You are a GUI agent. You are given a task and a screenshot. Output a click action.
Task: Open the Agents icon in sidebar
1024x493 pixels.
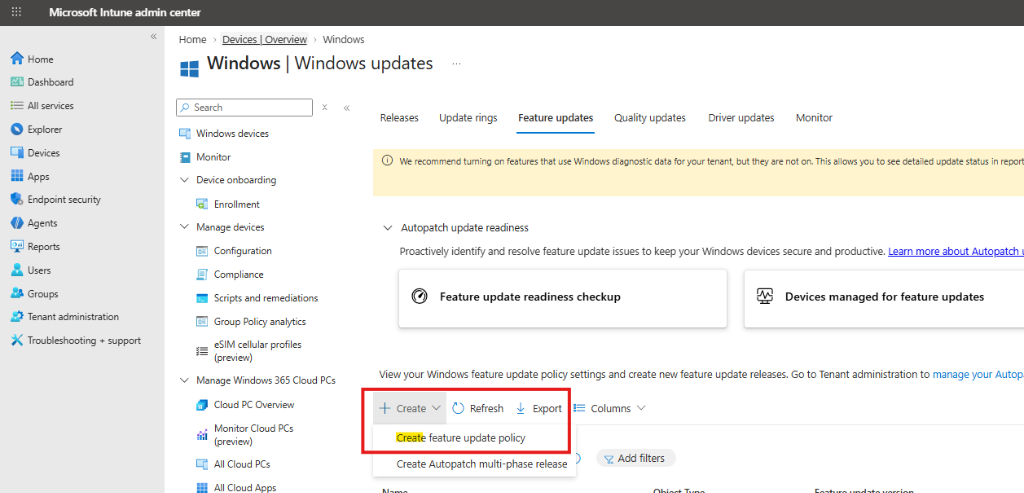click(x=17, y=223)
